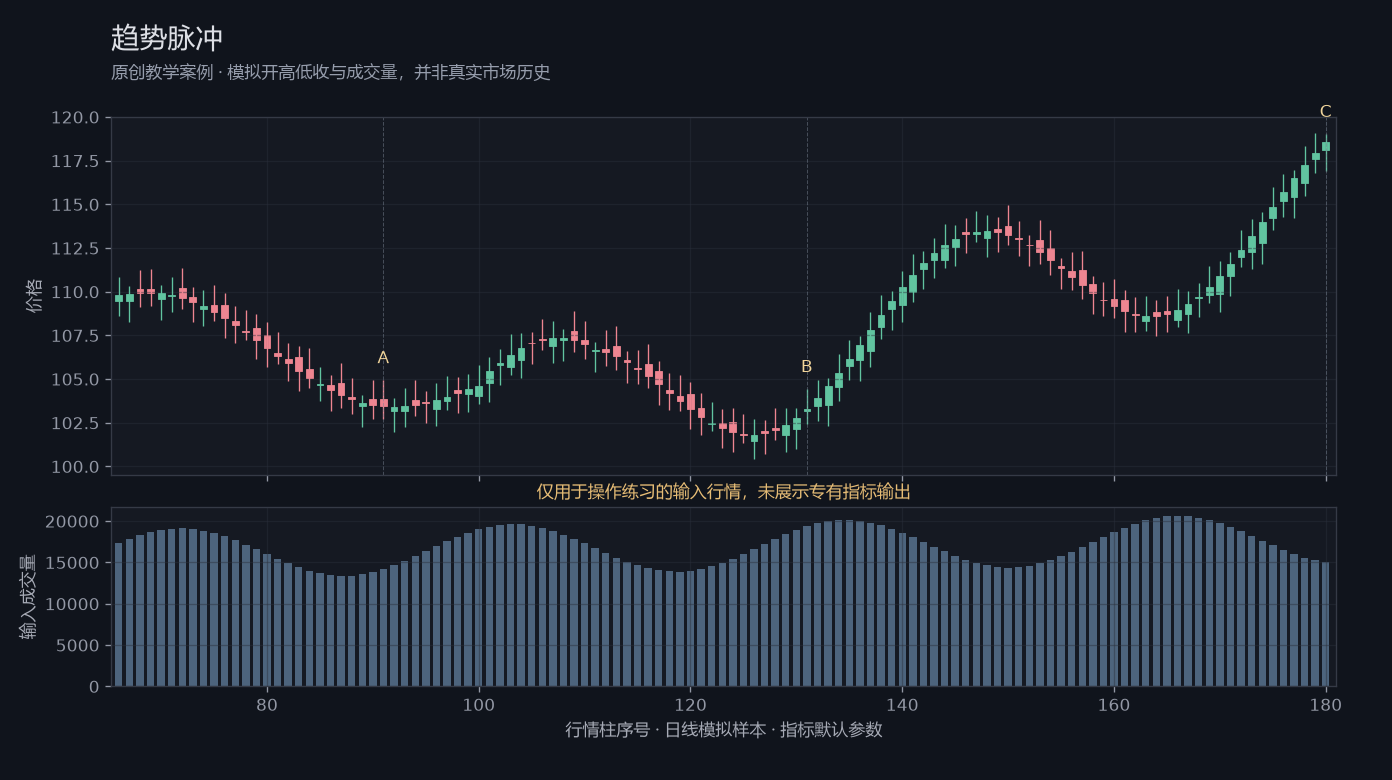Click the volume bar at index 100

[x=479, y=607]
